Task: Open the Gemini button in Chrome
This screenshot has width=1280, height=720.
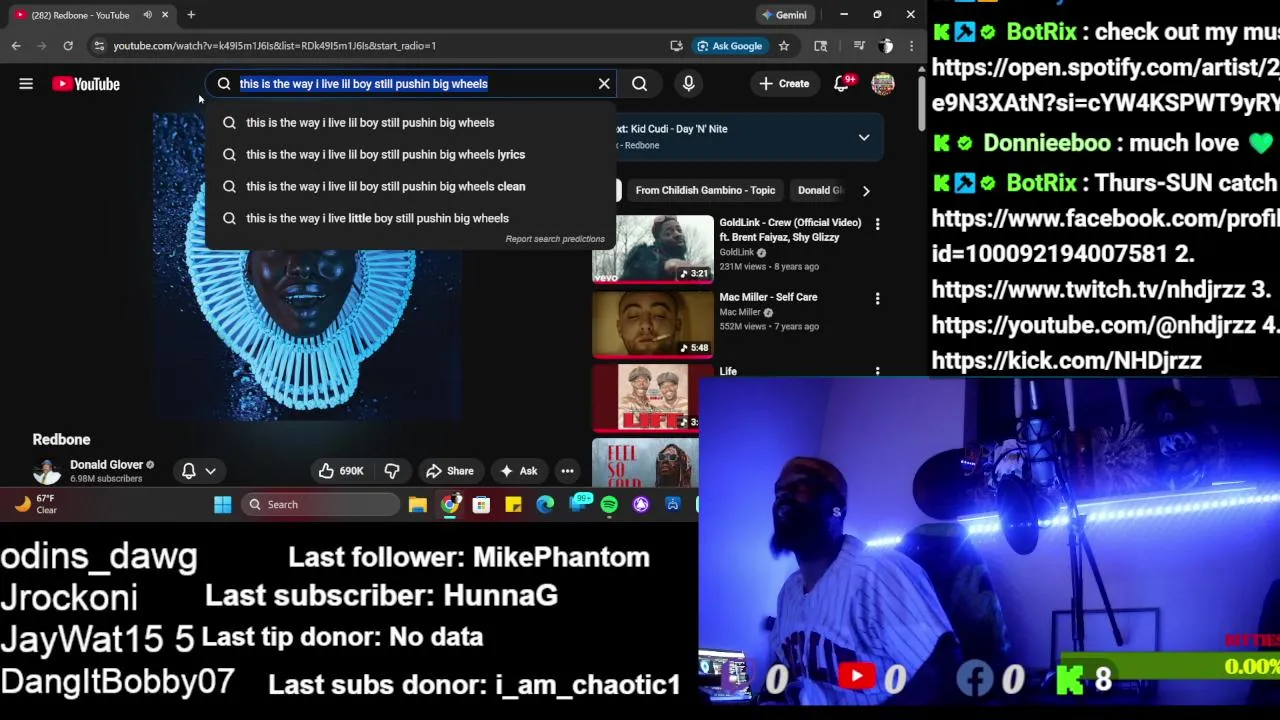Action: [x=783, y=15]
